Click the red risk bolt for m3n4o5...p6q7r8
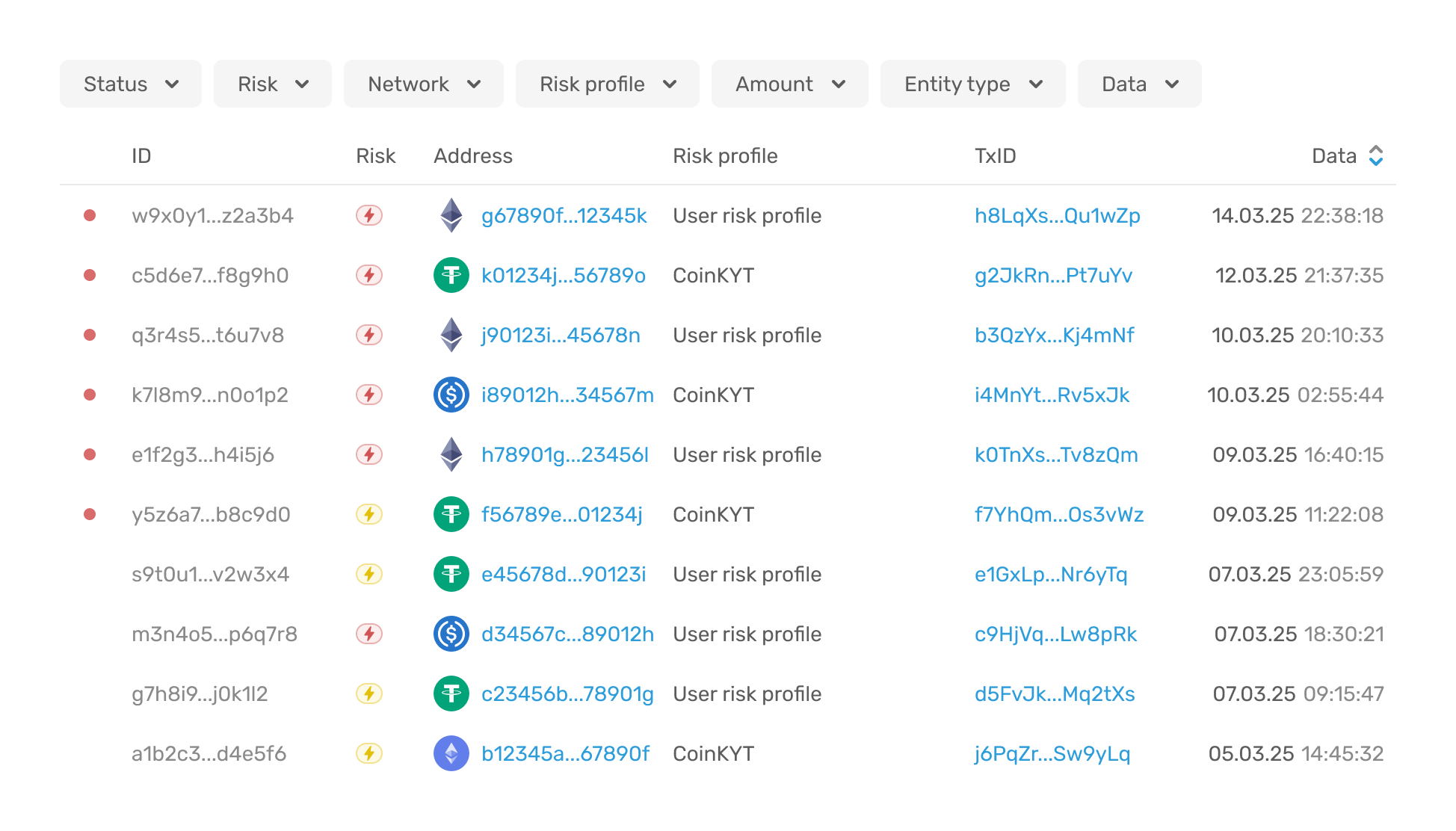1456x831 pixels. coord(369,634)
